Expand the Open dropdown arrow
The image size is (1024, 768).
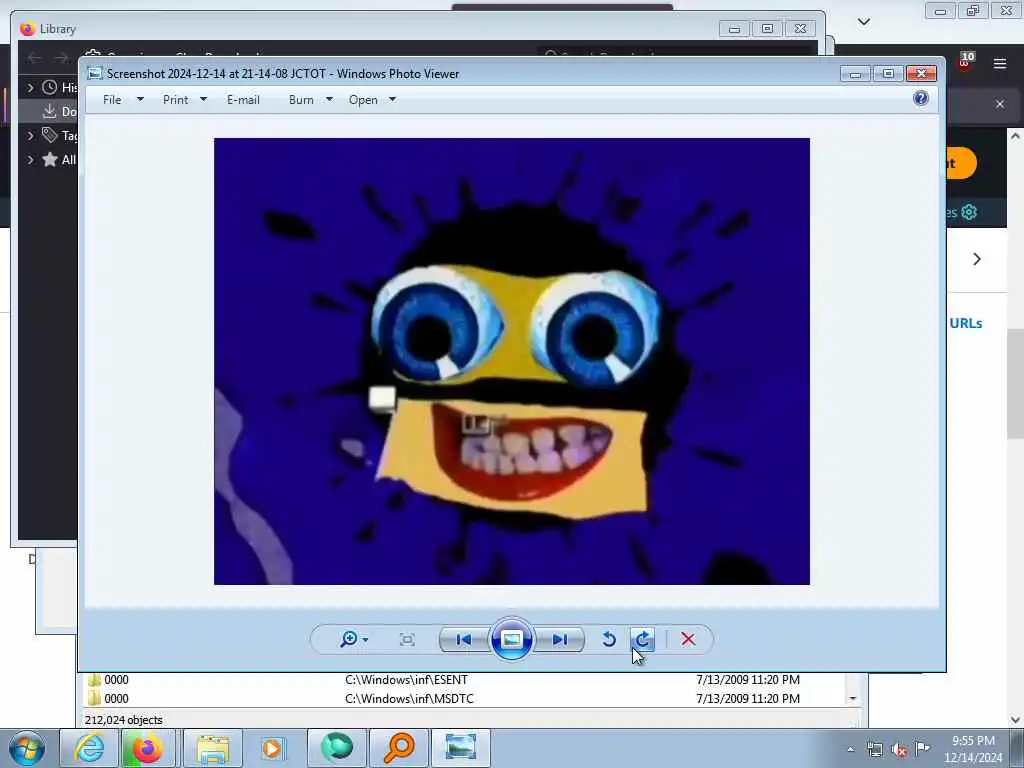392,99
